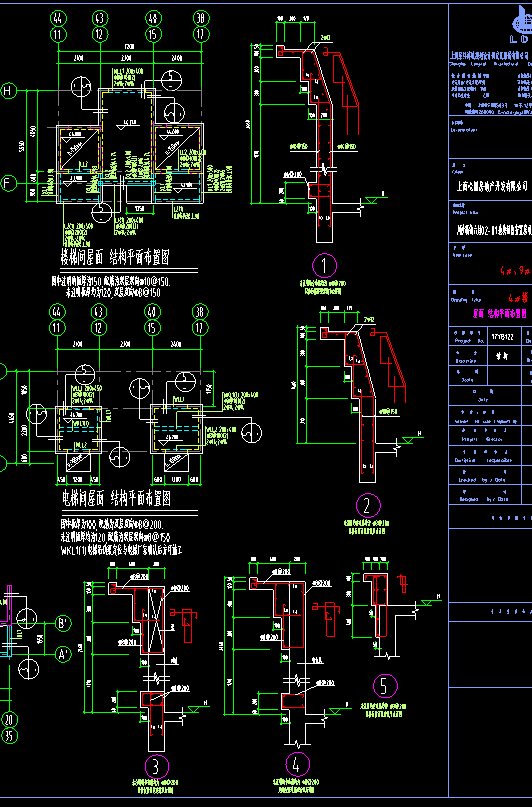
Task: Select the magenta section detail circle 2
Action: (x=367, y=506)
